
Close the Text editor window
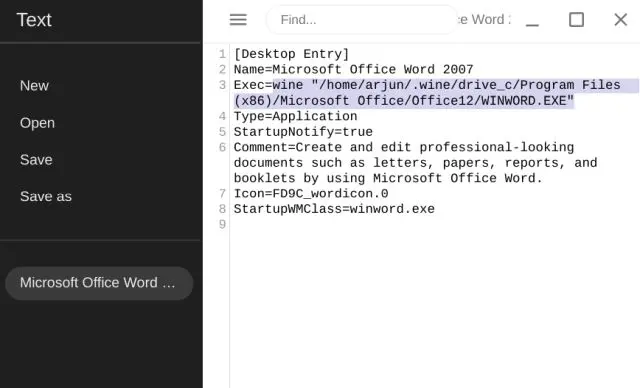620,20
